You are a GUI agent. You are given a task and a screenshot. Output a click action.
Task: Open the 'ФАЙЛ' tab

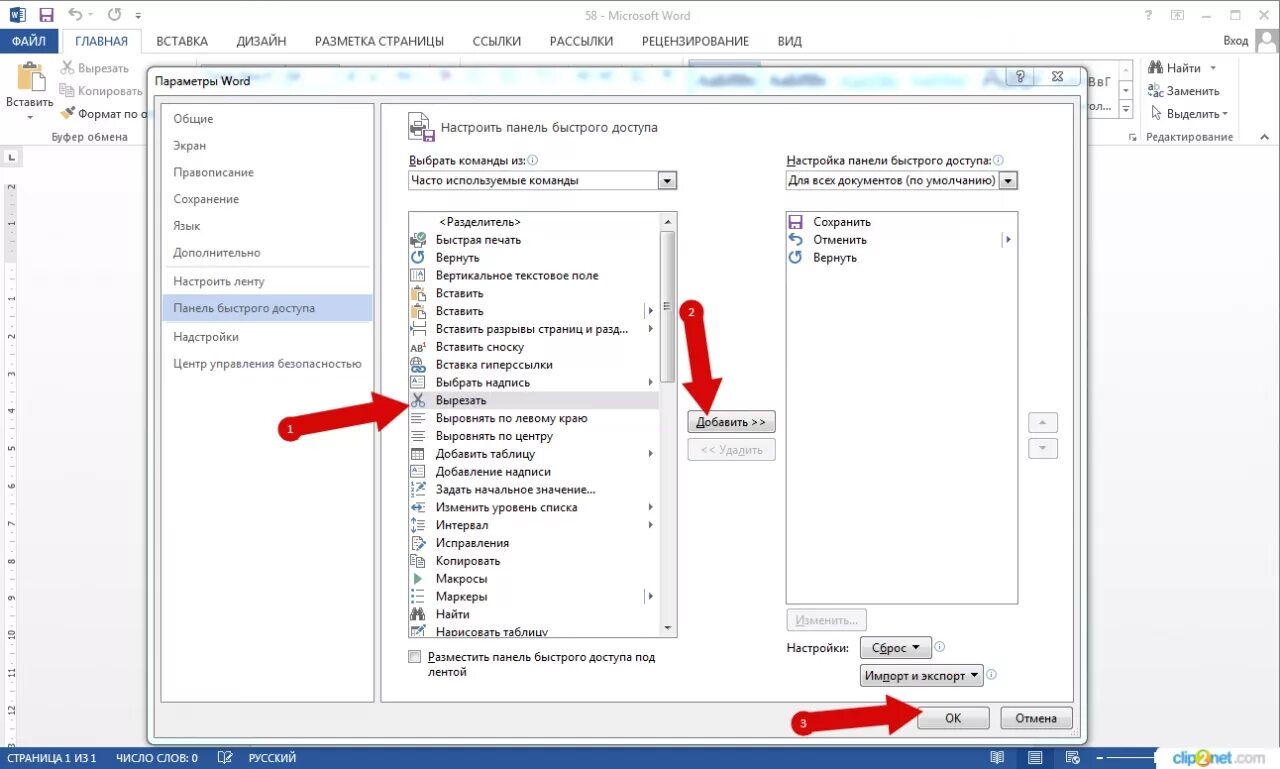click(30, 41)
